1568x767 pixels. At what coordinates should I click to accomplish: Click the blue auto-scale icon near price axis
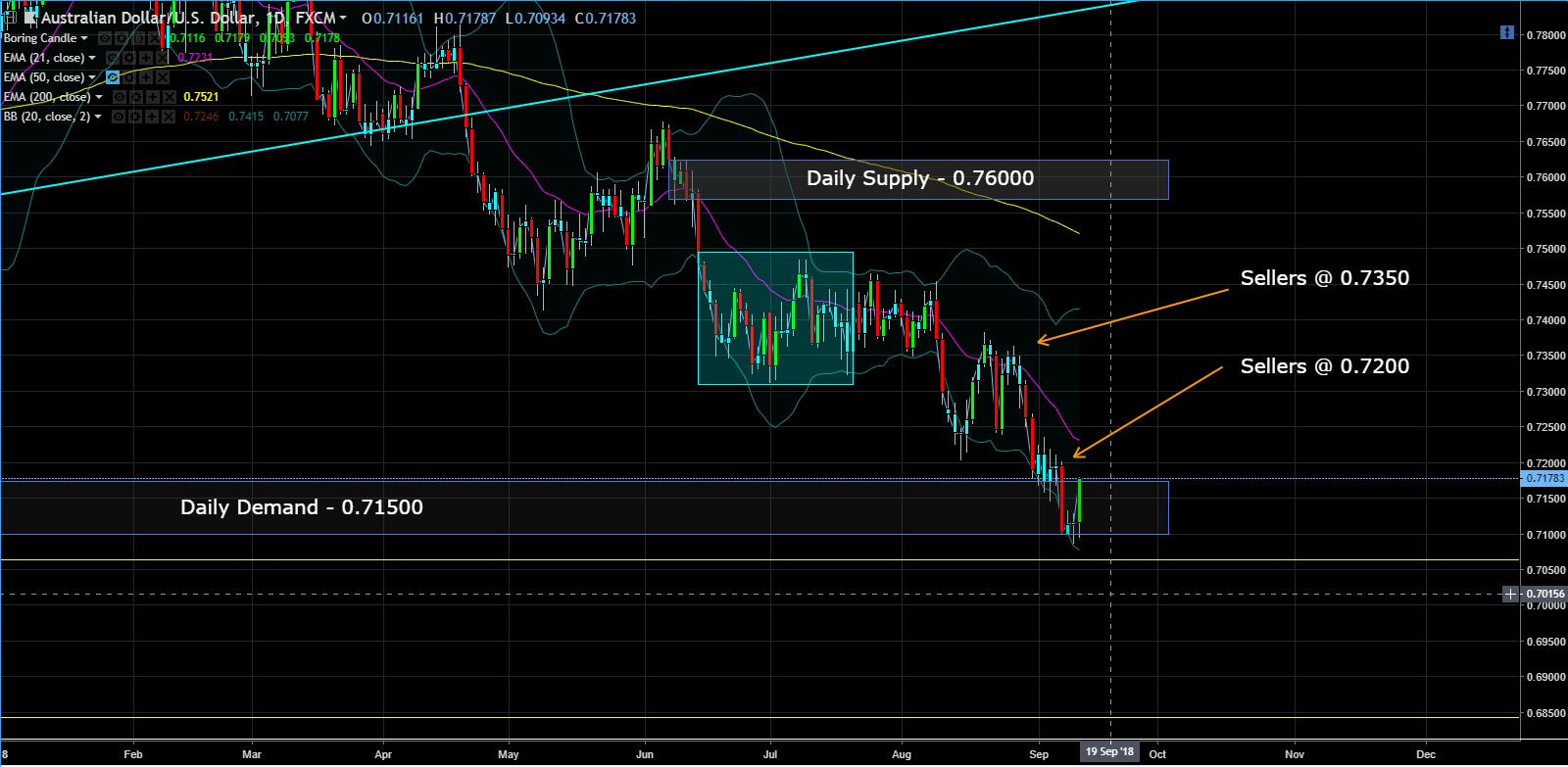pyautogui.click(x=1507, y=32)
